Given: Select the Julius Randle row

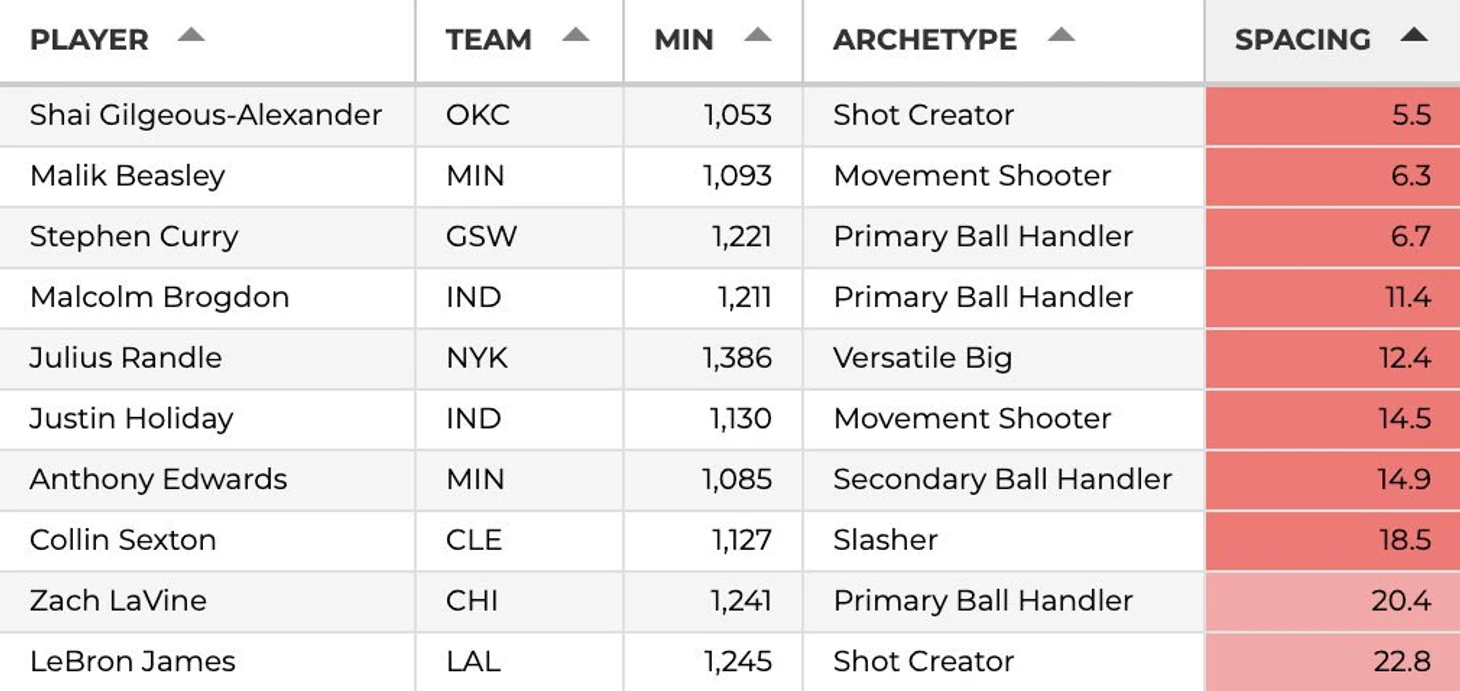Looking at the screenshot, I should coord(730,358).
